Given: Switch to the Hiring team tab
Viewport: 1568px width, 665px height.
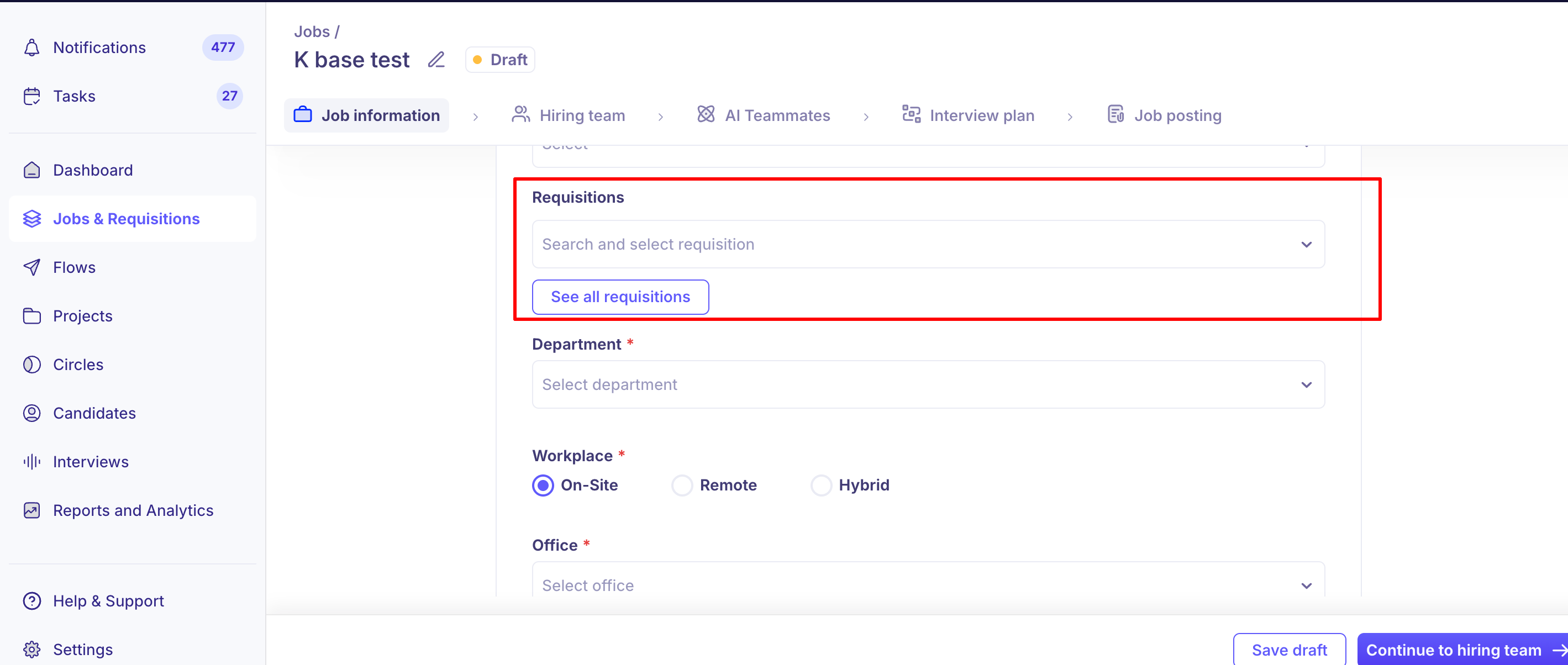Looking at the screenshot, I should [569, 115].
